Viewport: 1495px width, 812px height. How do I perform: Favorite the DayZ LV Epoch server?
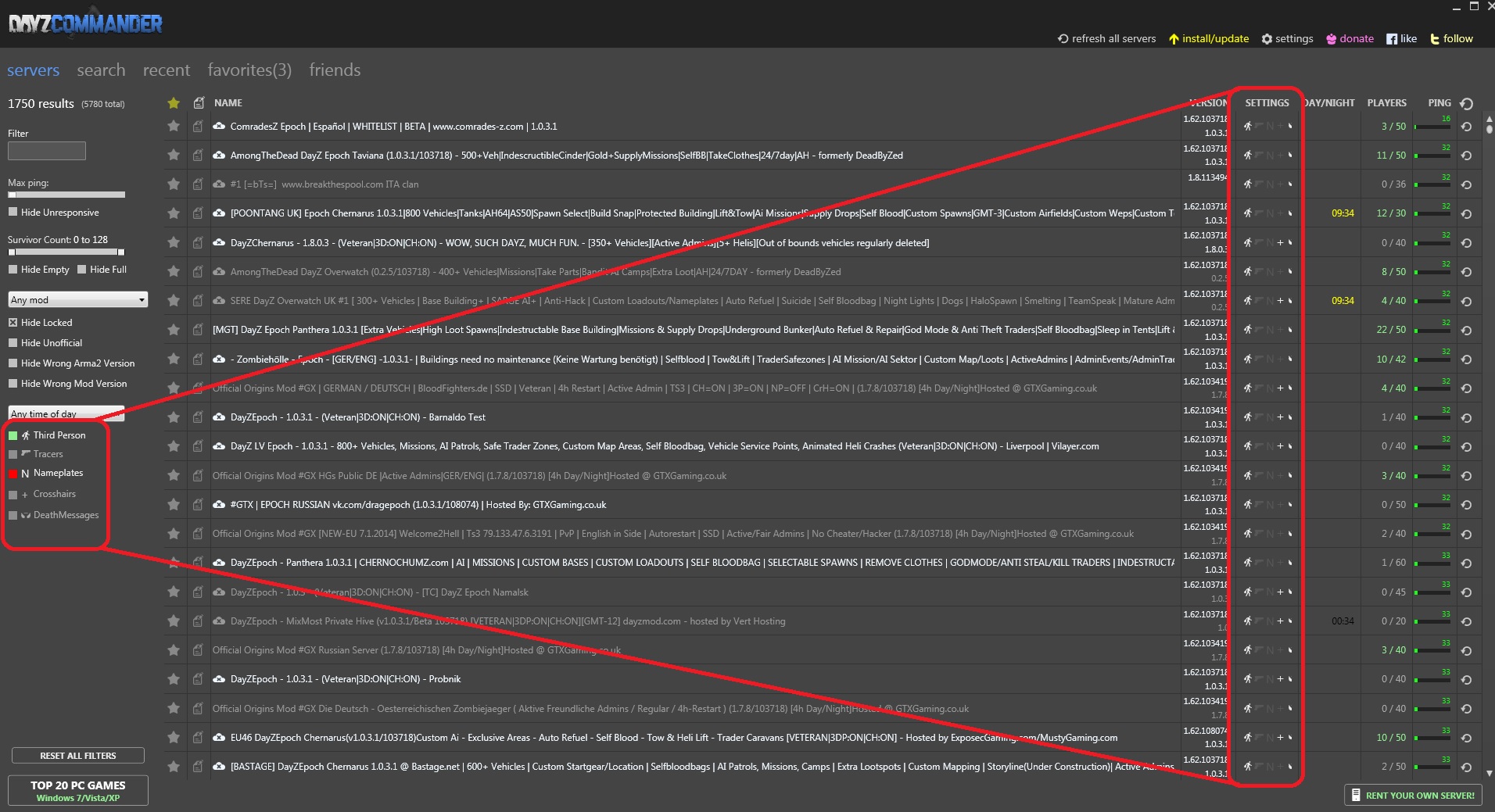click(174, 446)
